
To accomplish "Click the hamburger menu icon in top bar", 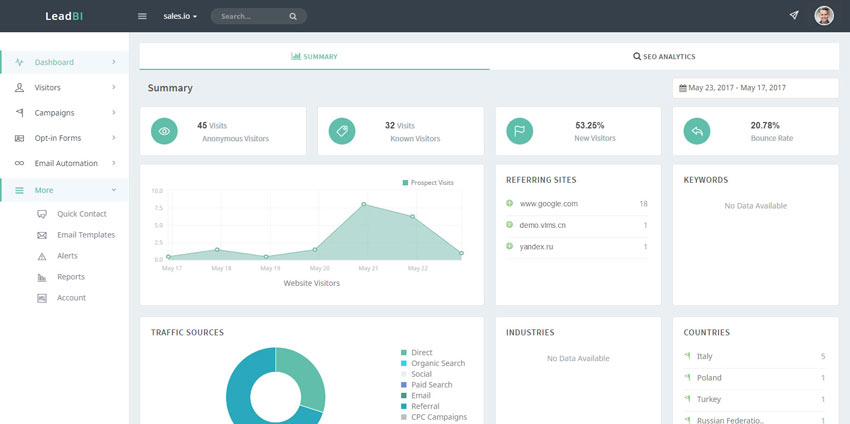I will 142,16.
